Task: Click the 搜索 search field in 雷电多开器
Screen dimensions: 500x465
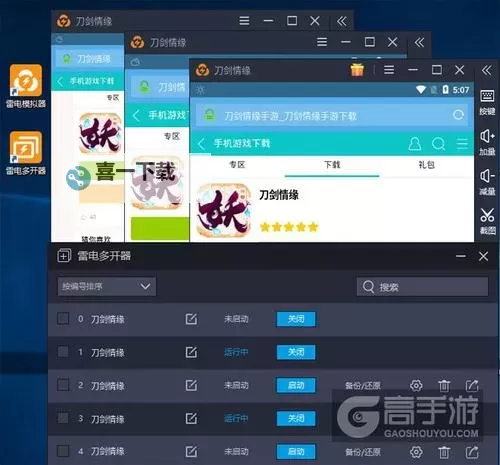Action: 422,287
